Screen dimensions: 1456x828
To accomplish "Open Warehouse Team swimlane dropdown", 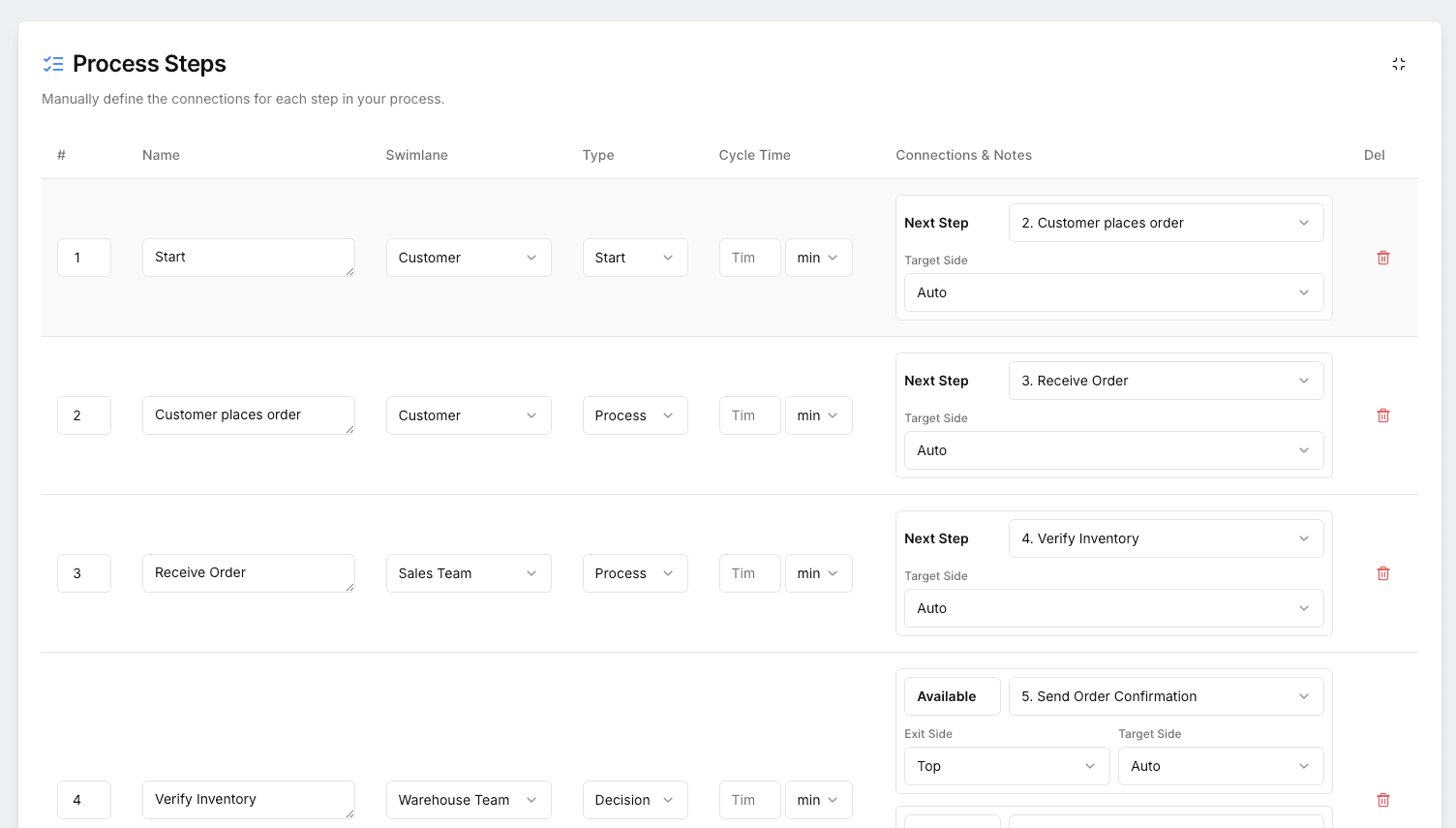I will (x=469, y=800).
